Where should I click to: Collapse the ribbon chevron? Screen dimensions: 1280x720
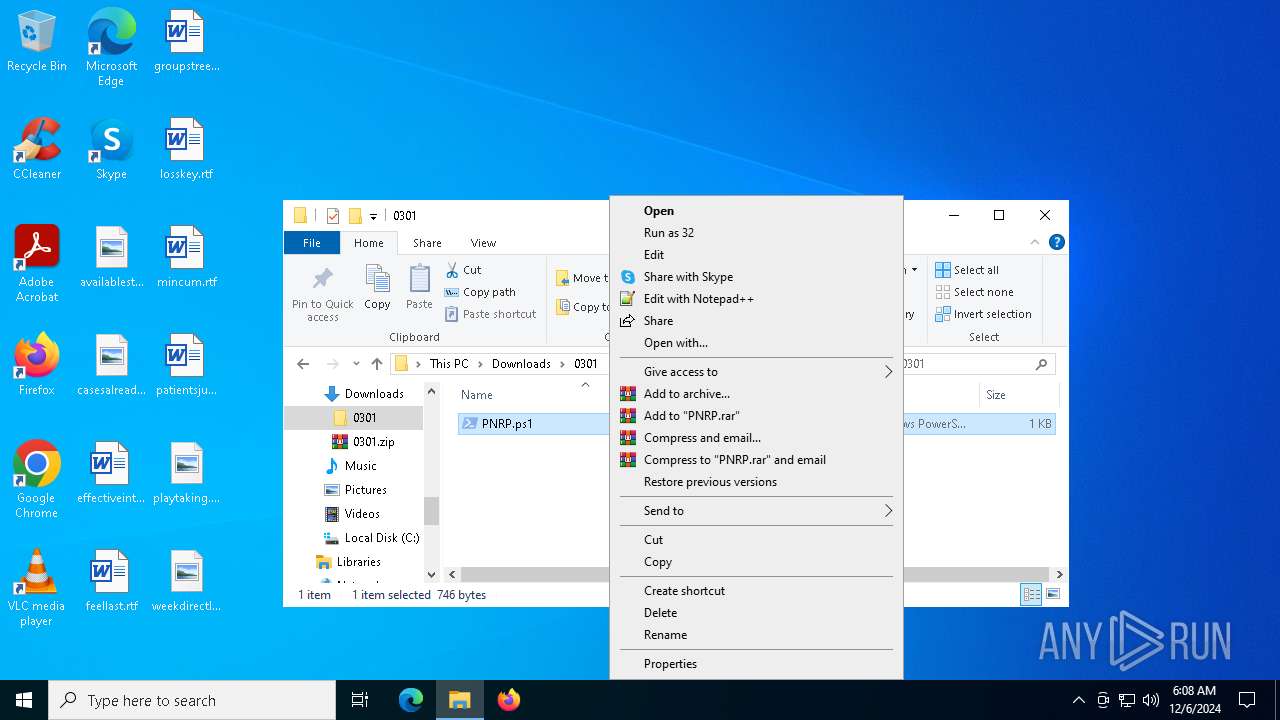(x=1035, y=242)
